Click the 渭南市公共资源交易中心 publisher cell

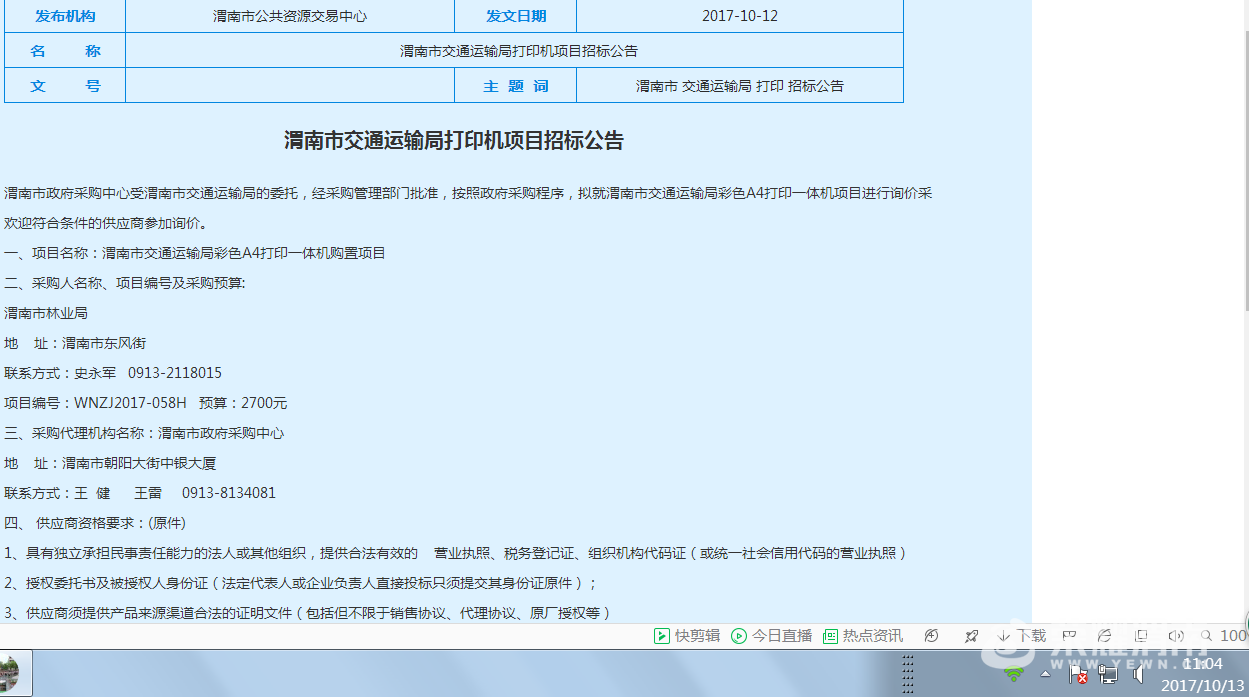pyautogui.click(x=290, y=16)
